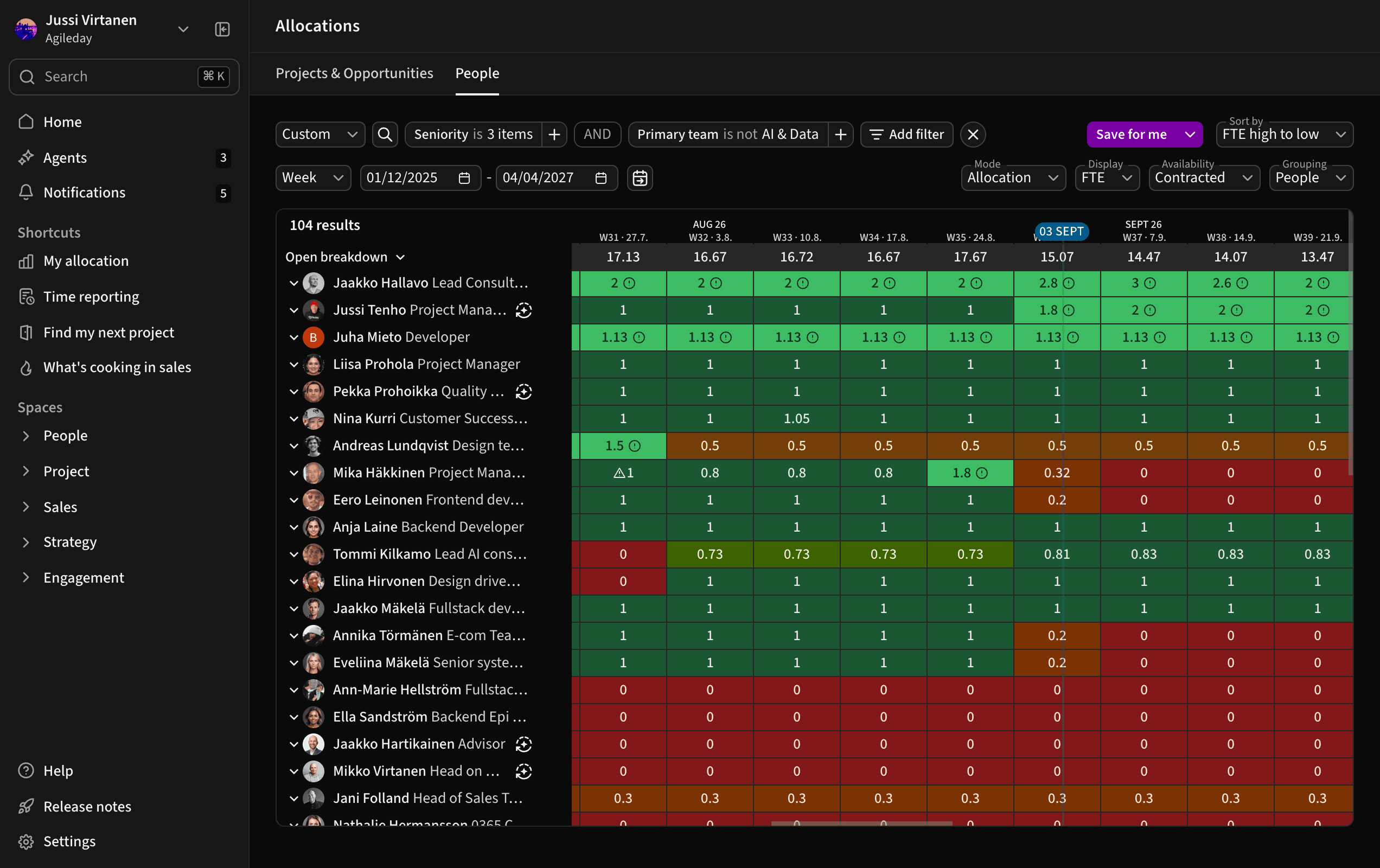Click start date calendar picker icon
Screen dimensions: 1380x868
click(464, 178)
